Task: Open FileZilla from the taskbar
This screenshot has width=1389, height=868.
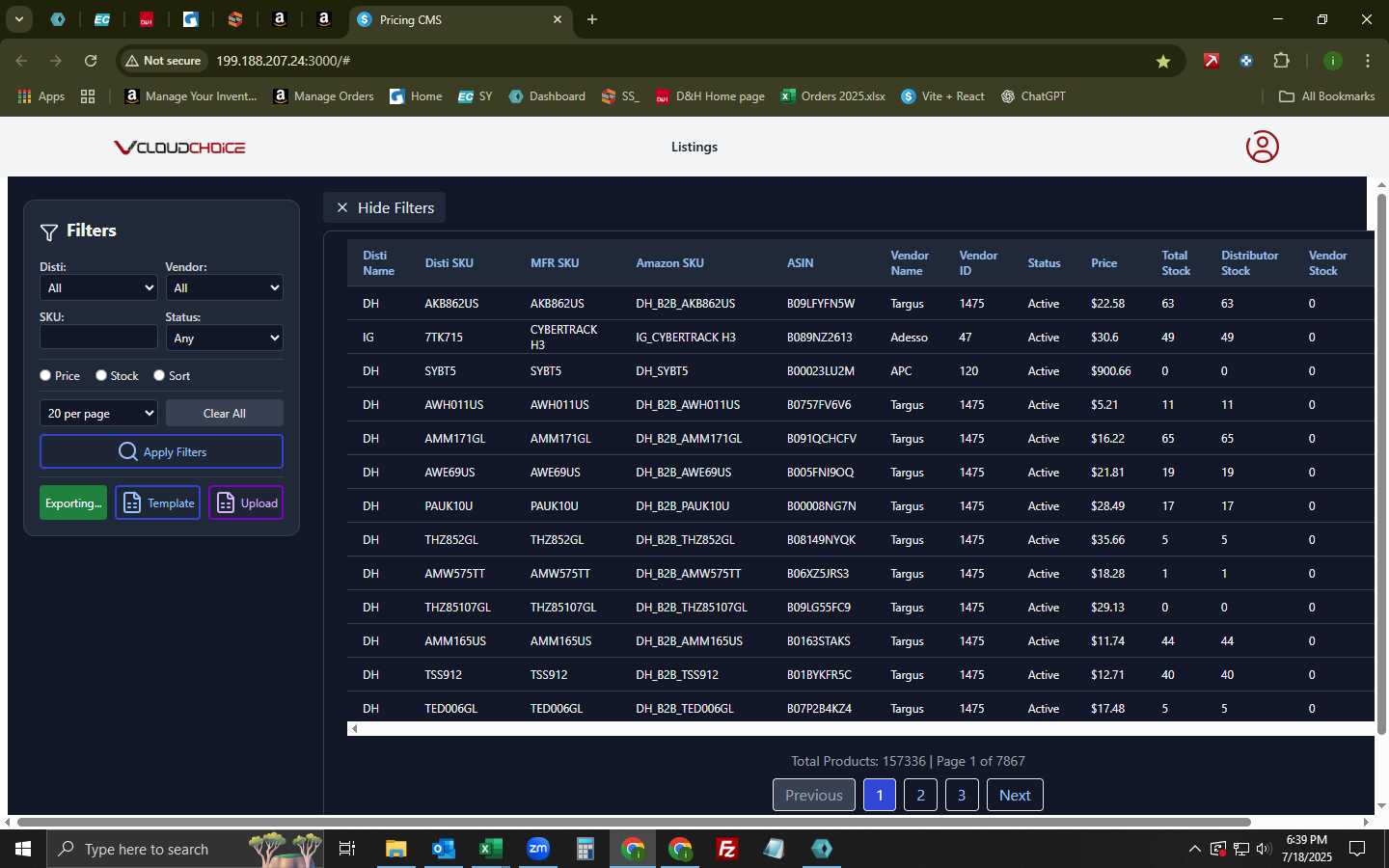Action: [x=727, y=849]
